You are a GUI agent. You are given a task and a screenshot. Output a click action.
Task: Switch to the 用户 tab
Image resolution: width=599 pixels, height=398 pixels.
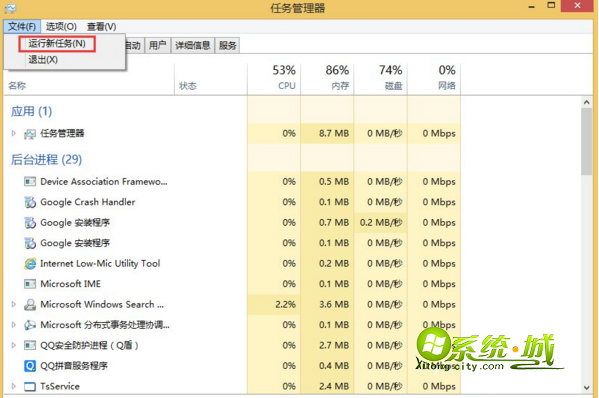coord(157,45)
